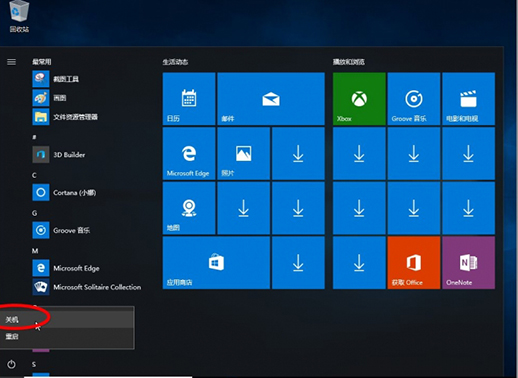Click download tile right of 应用商店 tile
Screen dimensions: 518x378
click(x=298, y=263)
